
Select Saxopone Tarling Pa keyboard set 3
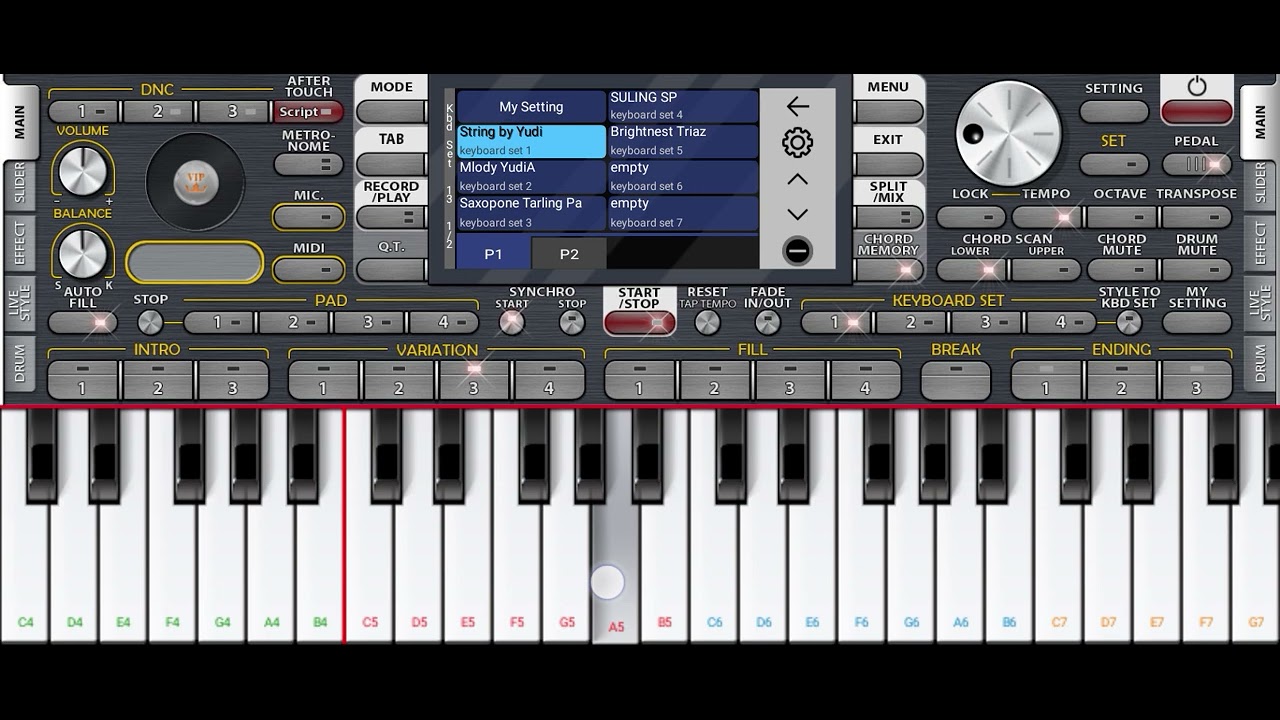[x=531, y=213]
